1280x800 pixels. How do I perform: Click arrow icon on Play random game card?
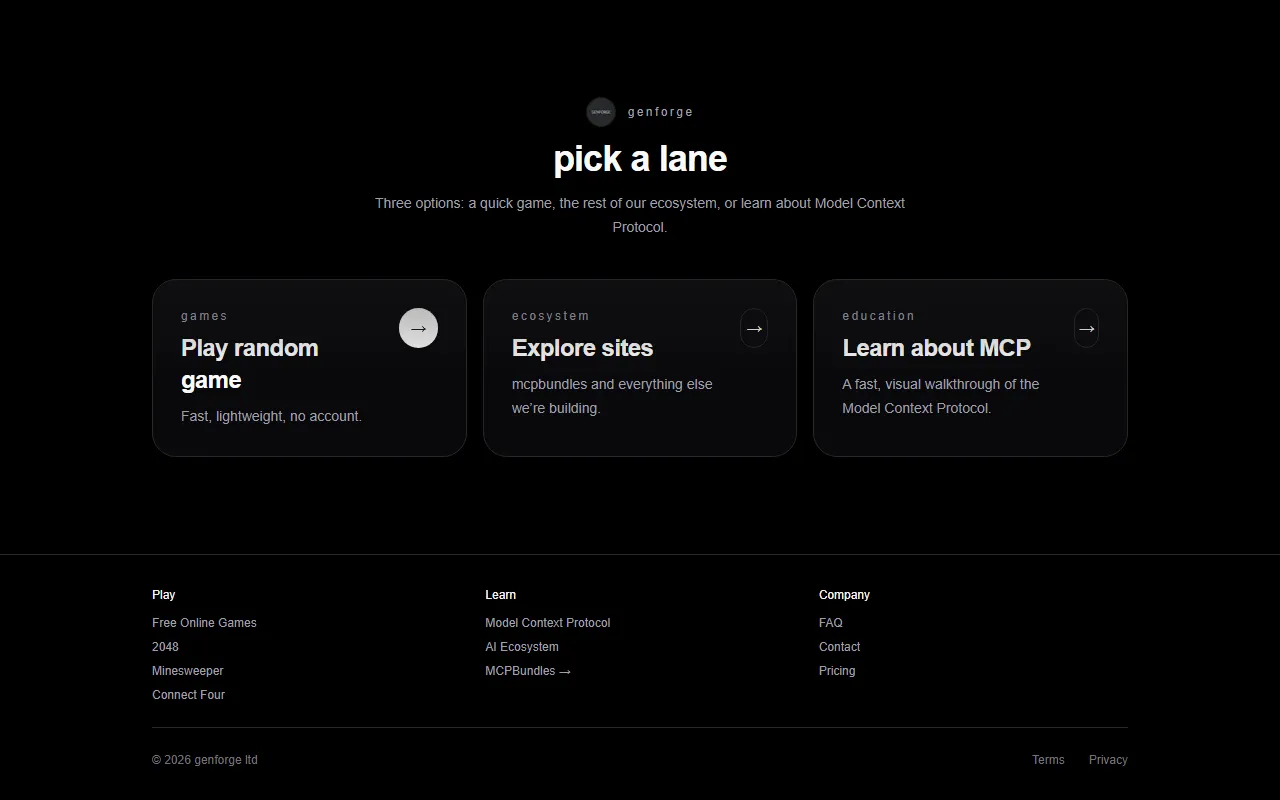(418, 328)
